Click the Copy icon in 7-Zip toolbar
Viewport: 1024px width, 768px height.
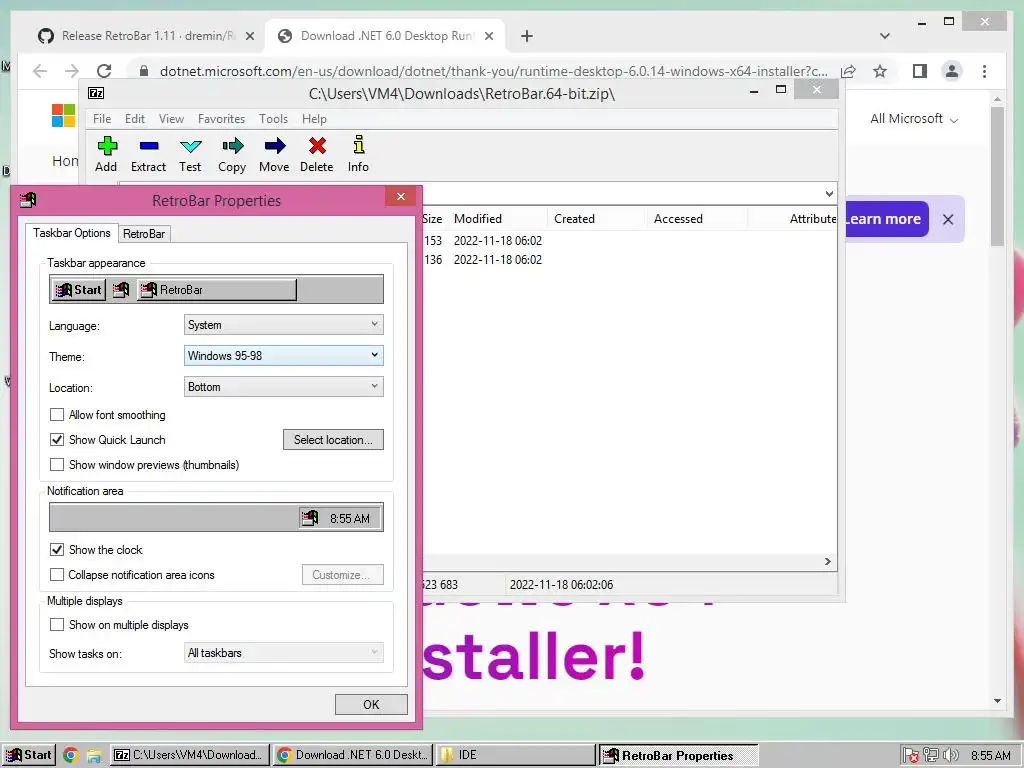(x=232, y=146)
